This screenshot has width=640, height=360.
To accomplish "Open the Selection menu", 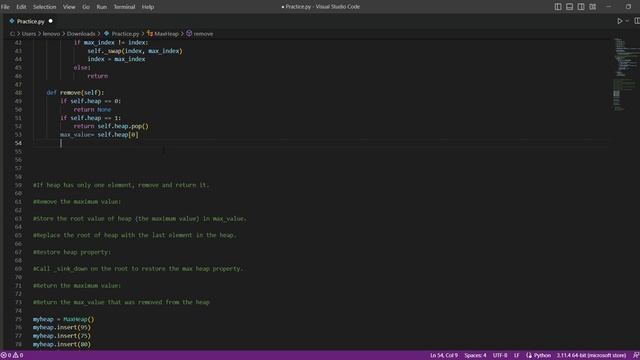I will click(x=44, y=7).
